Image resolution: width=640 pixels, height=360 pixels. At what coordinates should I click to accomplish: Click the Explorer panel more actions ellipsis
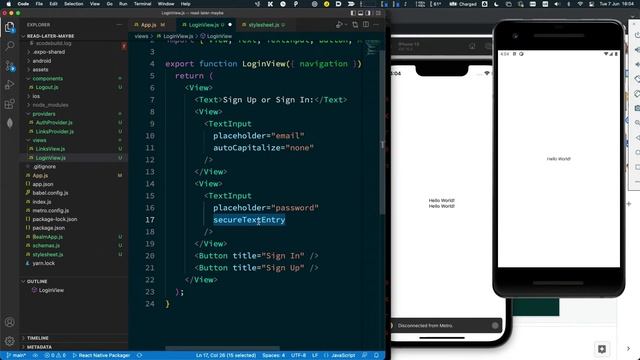(119, 25)
